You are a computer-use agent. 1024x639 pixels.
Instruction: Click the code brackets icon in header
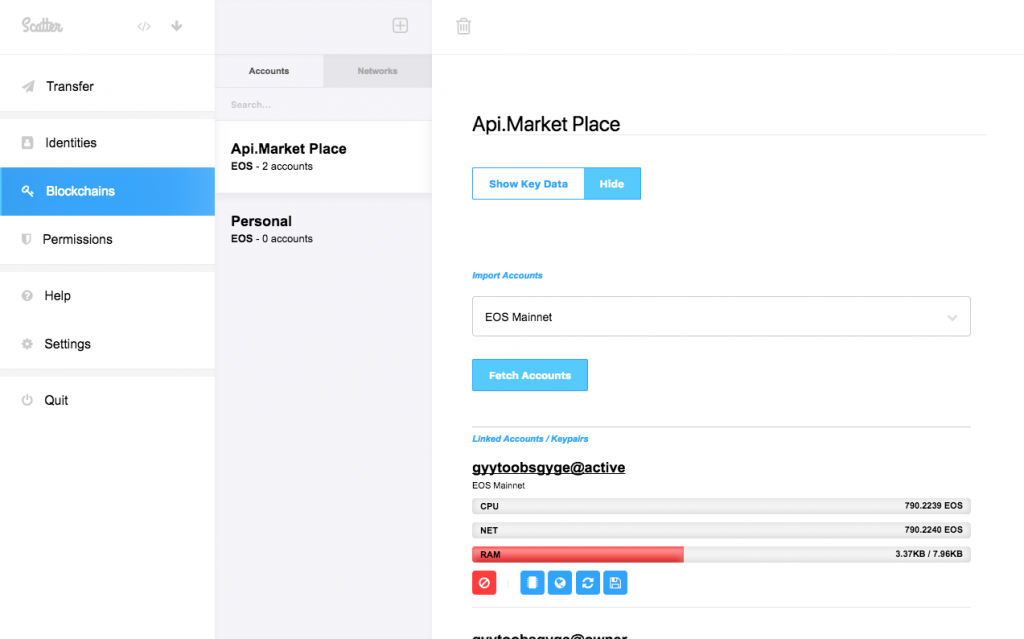click(x=144, y=26)
